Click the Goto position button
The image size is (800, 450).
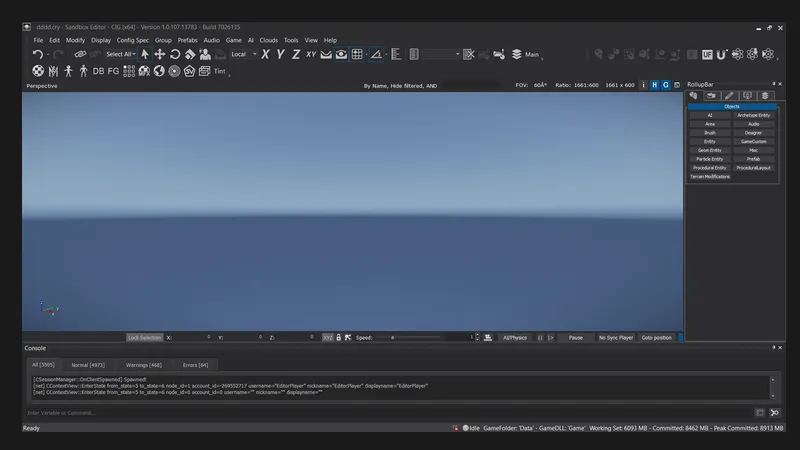point(657,338)
